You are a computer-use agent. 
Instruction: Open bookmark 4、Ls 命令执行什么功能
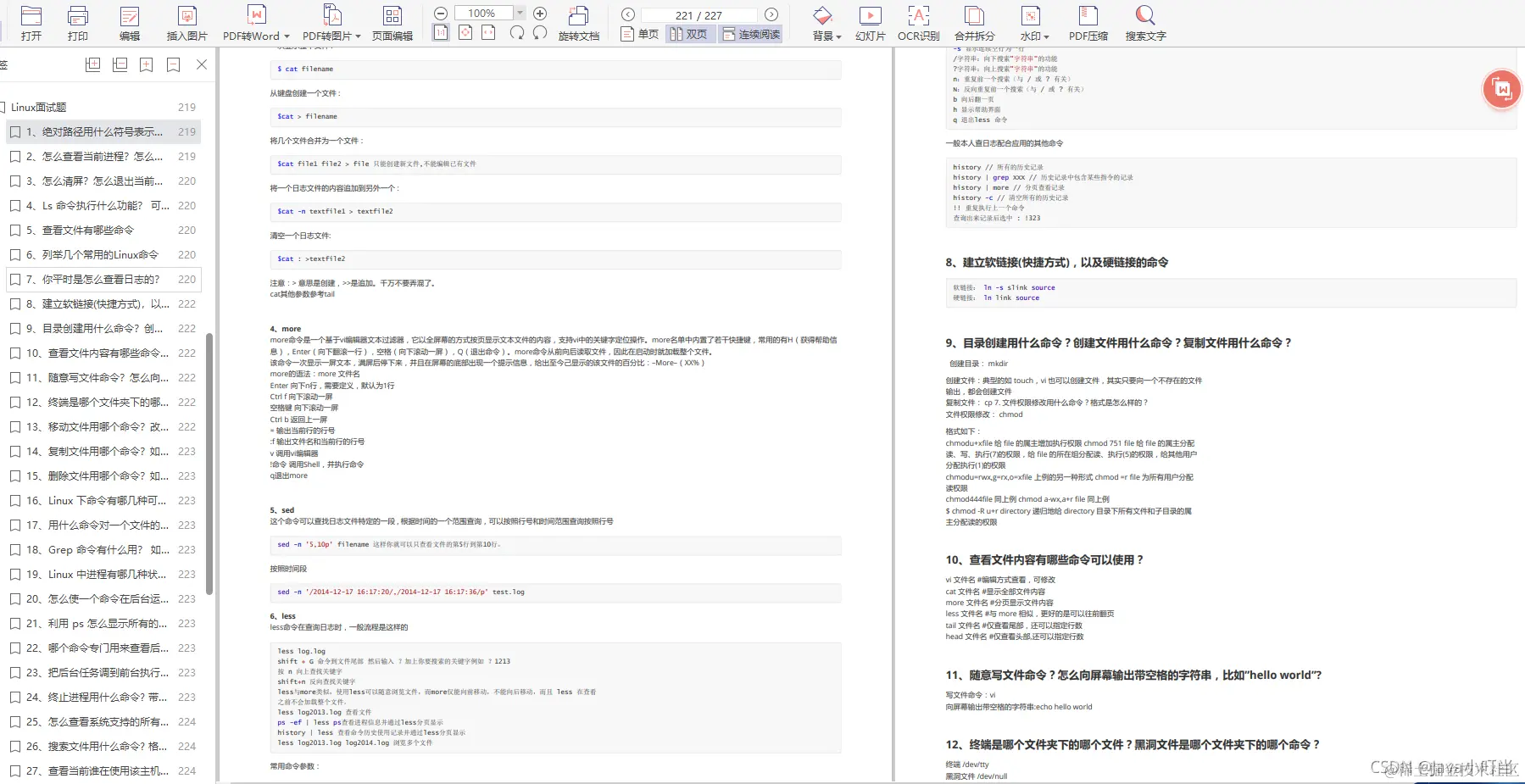(103, 205)
